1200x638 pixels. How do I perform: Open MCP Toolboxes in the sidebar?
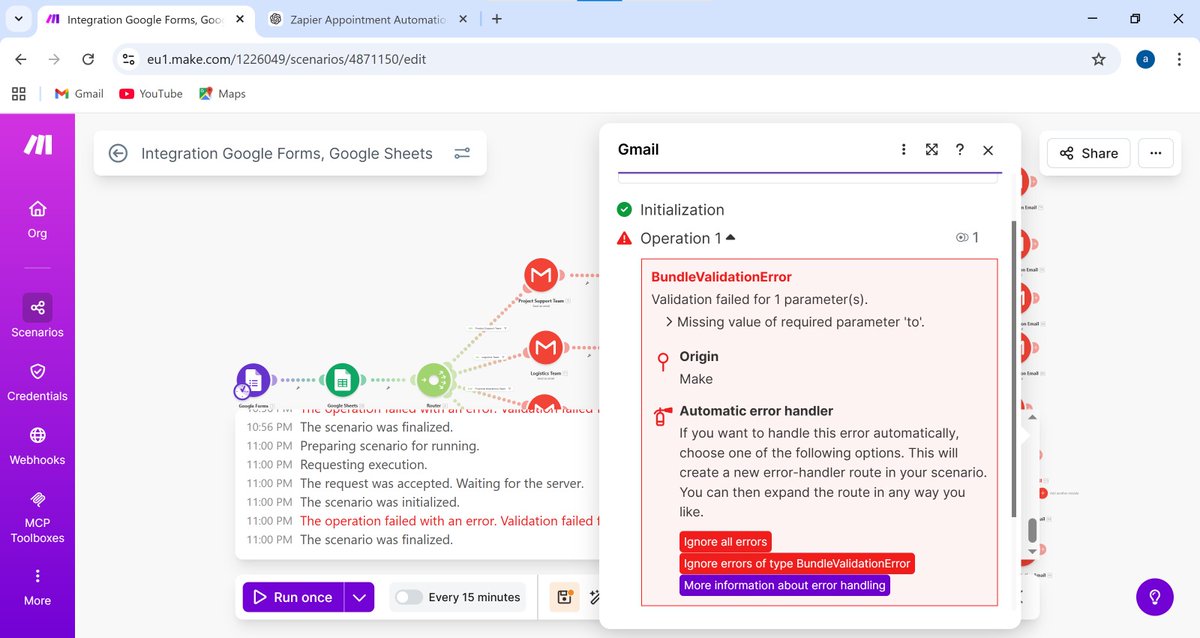[37, 516]
